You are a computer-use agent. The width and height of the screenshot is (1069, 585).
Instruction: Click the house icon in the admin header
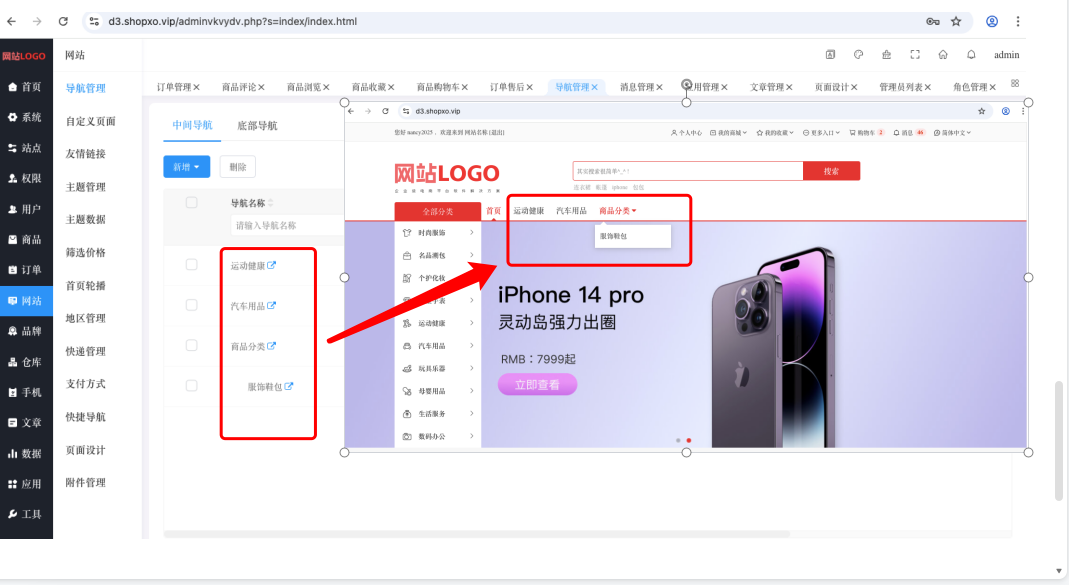pyautogui.click(x=943, y=55)
